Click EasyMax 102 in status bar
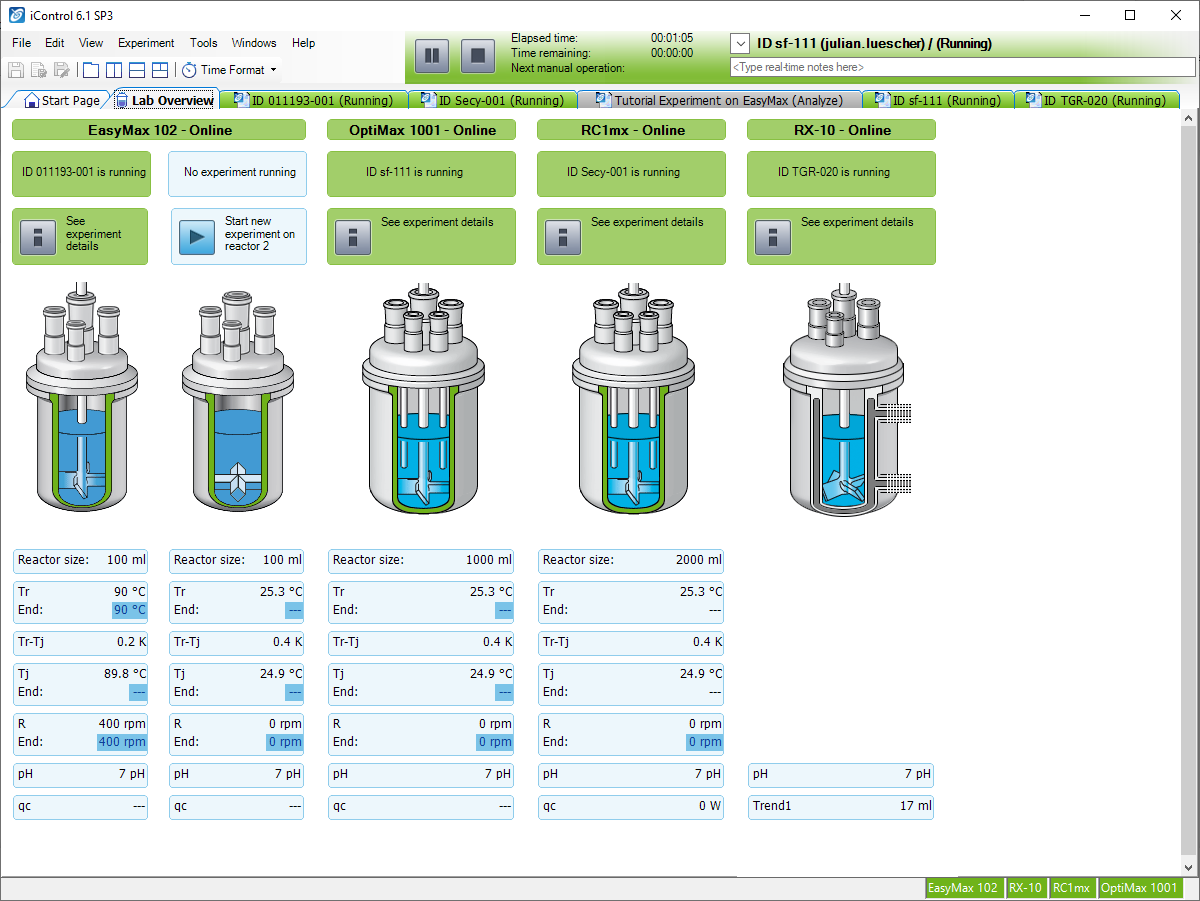The height and width of the screenshot is (901, 1200). [963, 888]
